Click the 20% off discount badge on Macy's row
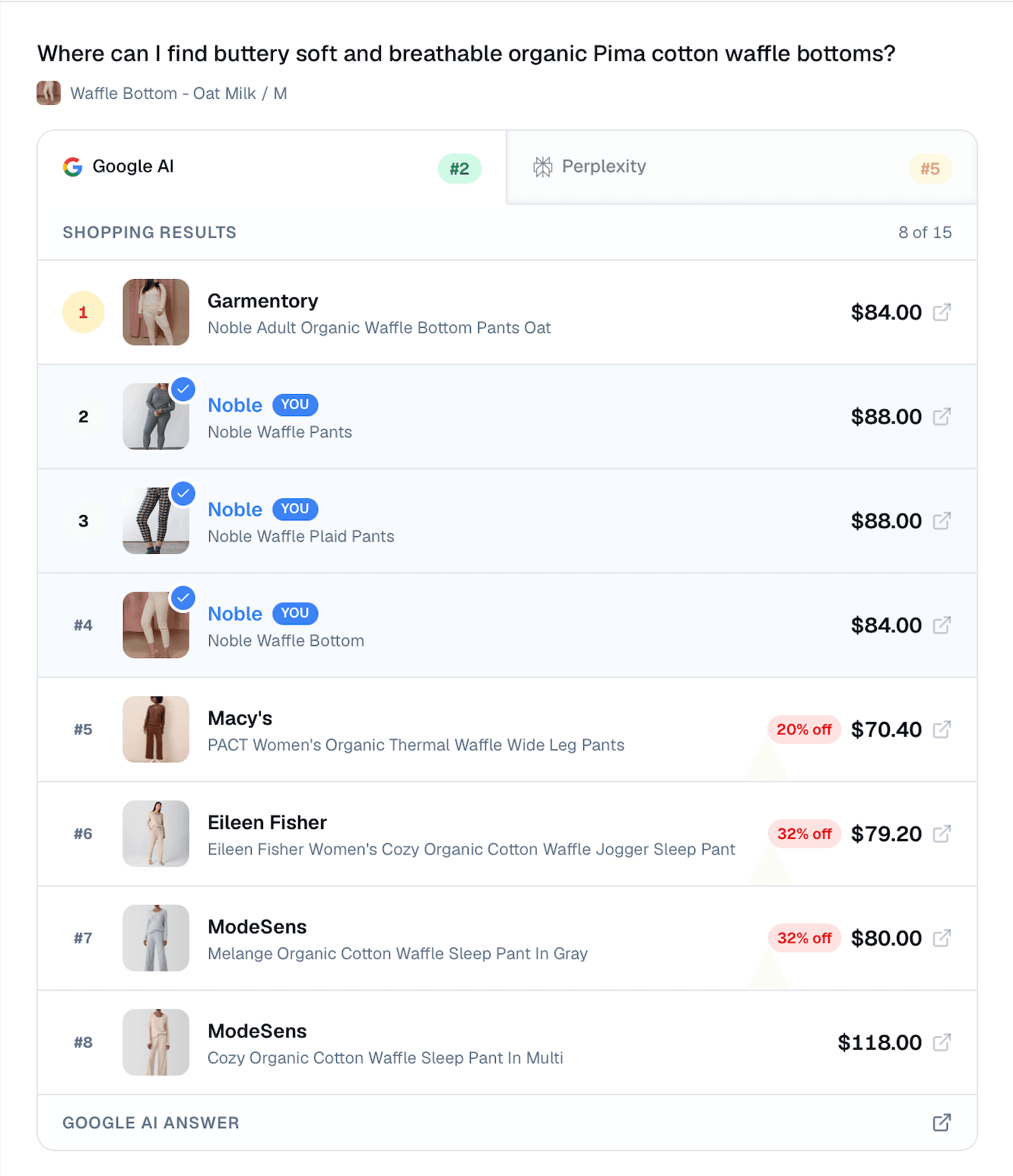The width and height of the screenshot is (1013, 1176). click(803, 729)
